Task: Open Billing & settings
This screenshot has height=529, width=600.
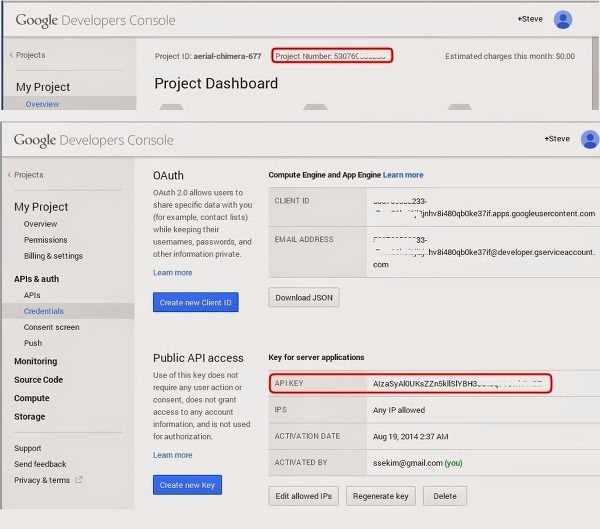Action: click(53, 256)
